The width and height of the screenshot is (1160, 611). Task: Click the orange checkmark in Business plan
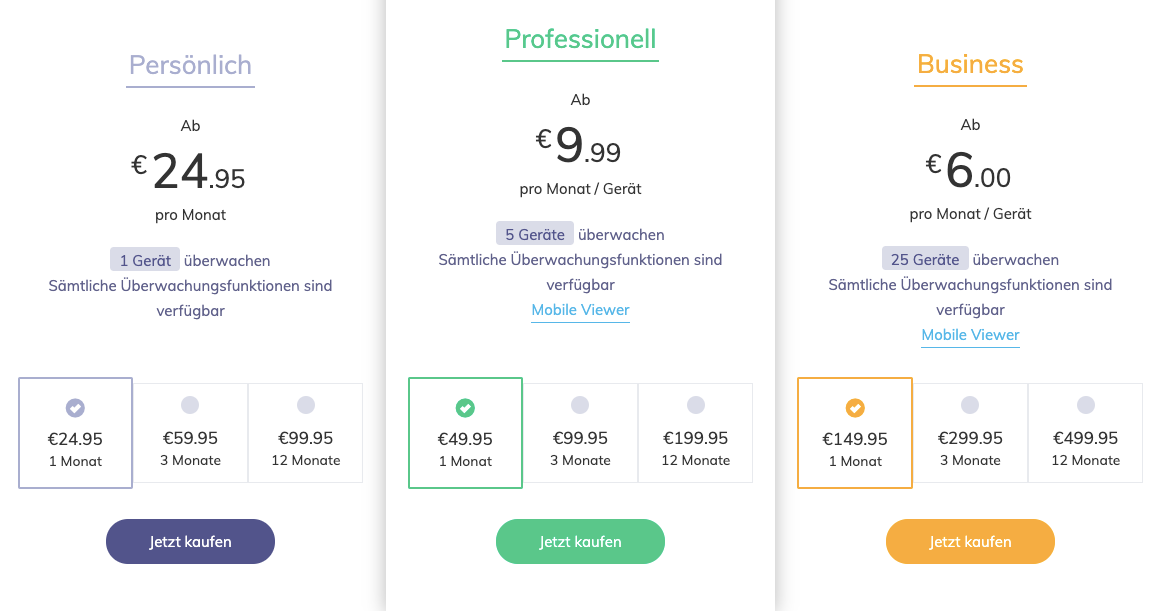point(855,406)
